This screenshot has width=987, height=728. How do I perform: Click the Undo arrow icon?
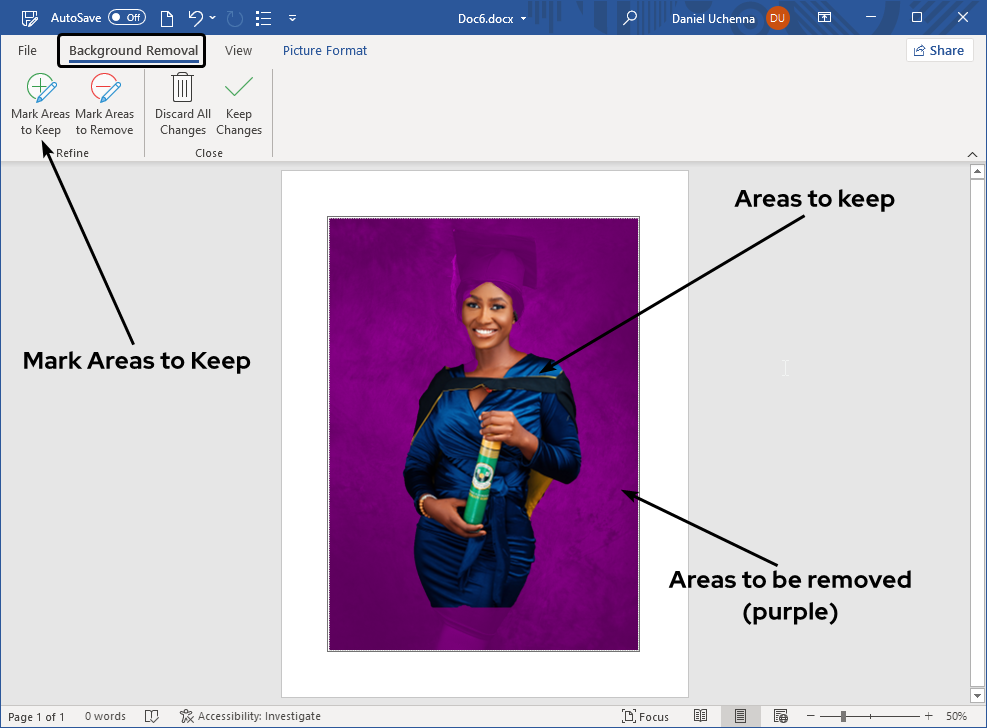tap(196, 17)
